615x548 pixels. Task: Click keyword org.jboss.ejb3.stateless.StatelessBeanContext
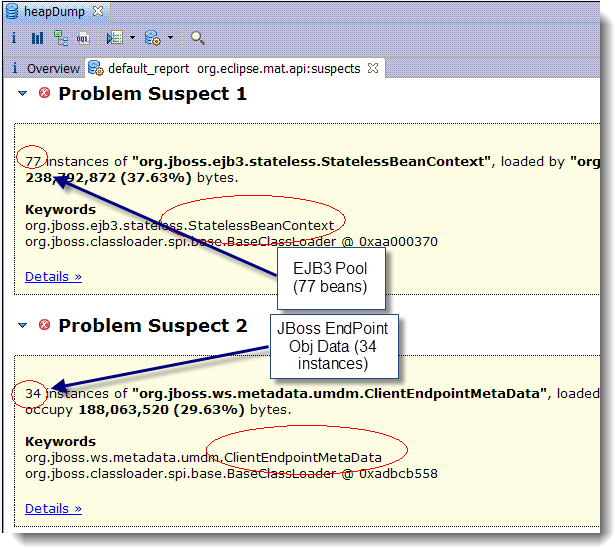click(x=180, y=226)
